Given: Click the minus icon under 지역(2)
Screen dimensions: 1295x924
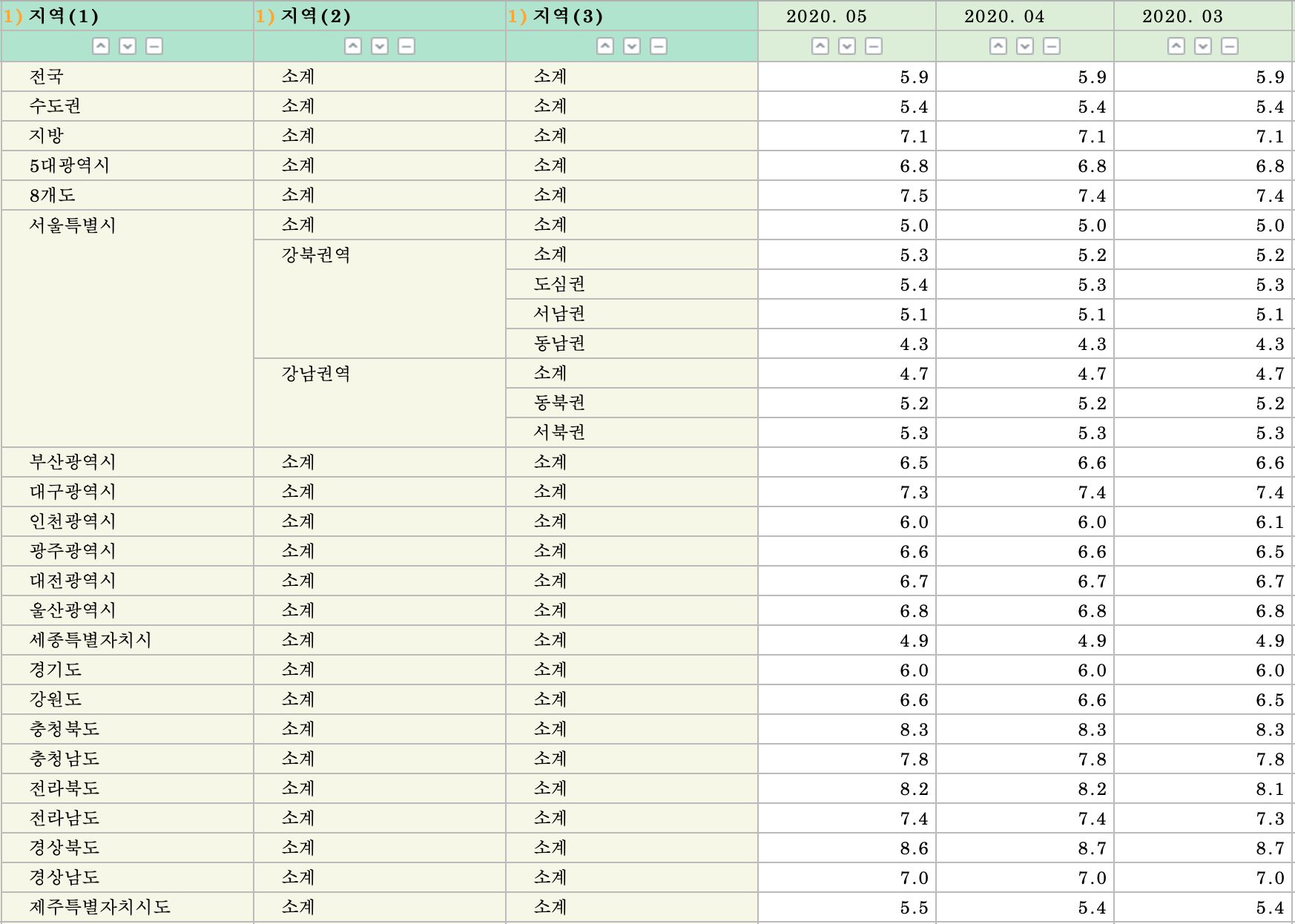Looking at the screenshot, I should (x=406, y=46).
